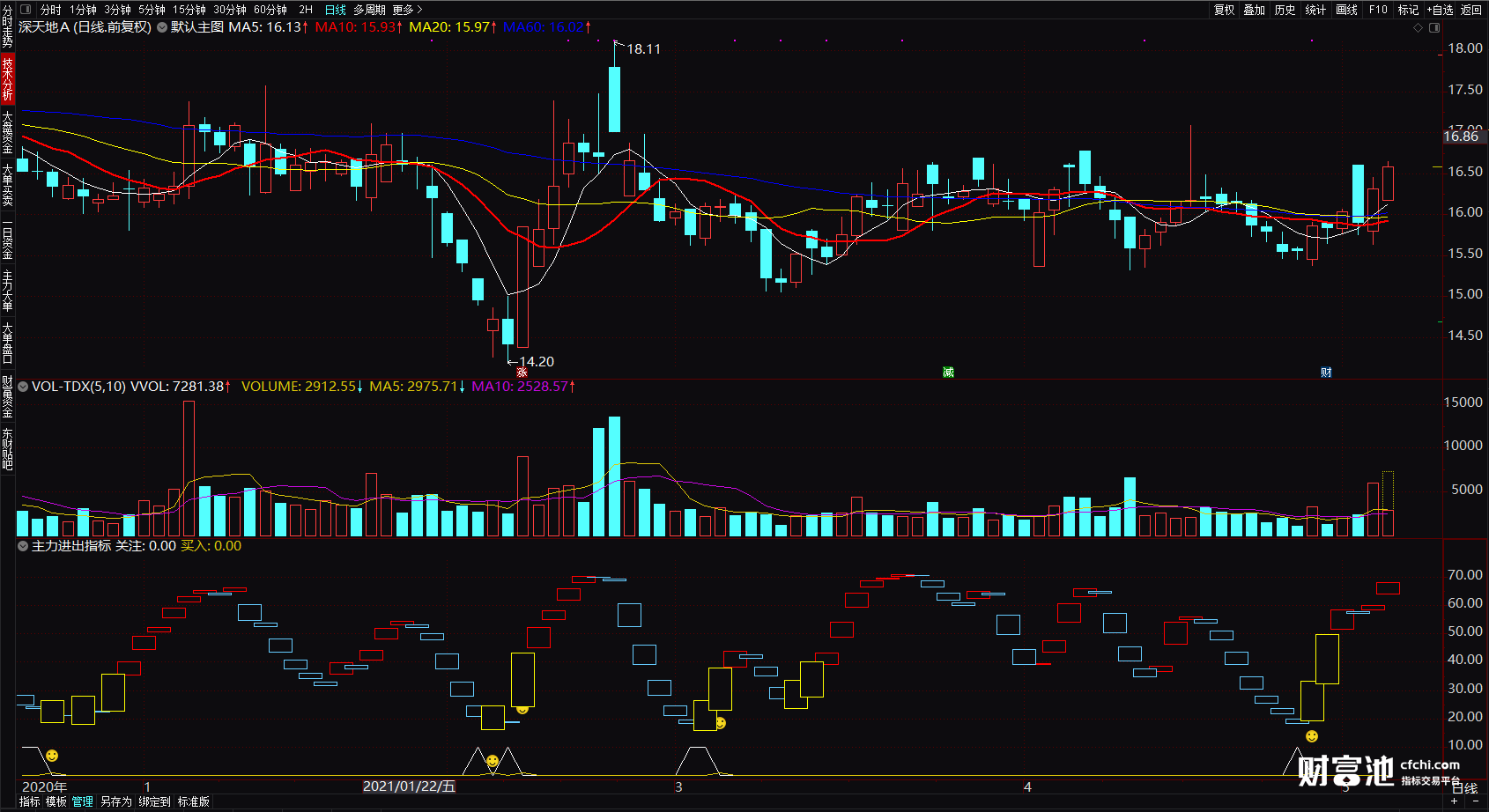Open the 大单盘口 sidebar tab
The width and height of the screenshot is (1489, 812).
tap(7, 343)
